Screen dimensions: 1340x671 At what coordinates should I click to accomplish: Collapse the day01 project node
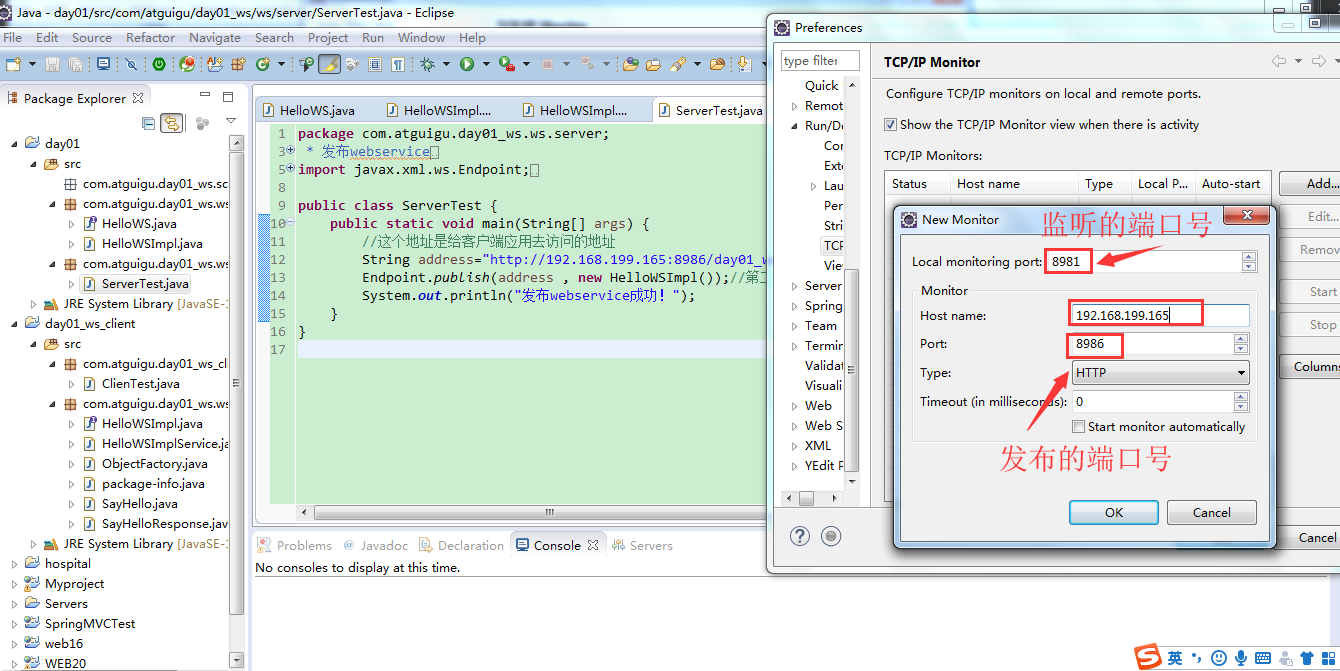[x=15, y=144]
